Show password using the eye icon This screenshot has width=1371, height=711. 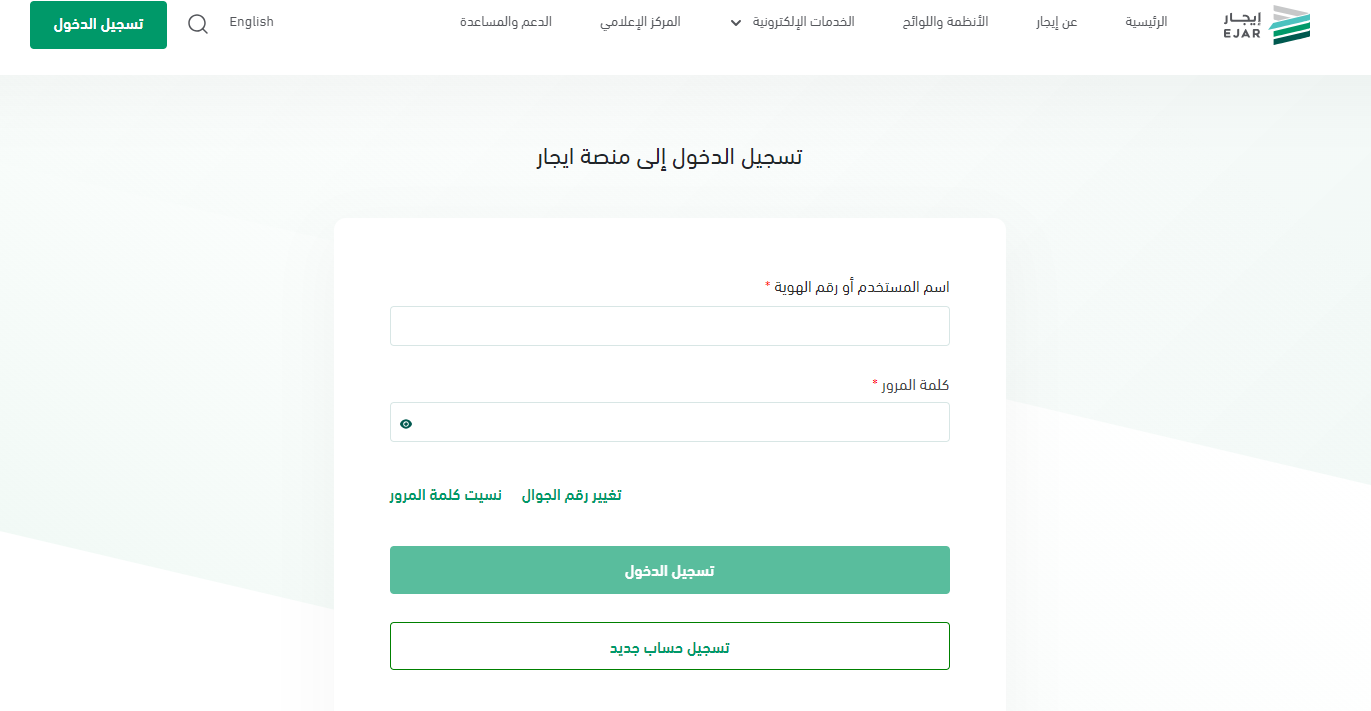pos(406,424)
